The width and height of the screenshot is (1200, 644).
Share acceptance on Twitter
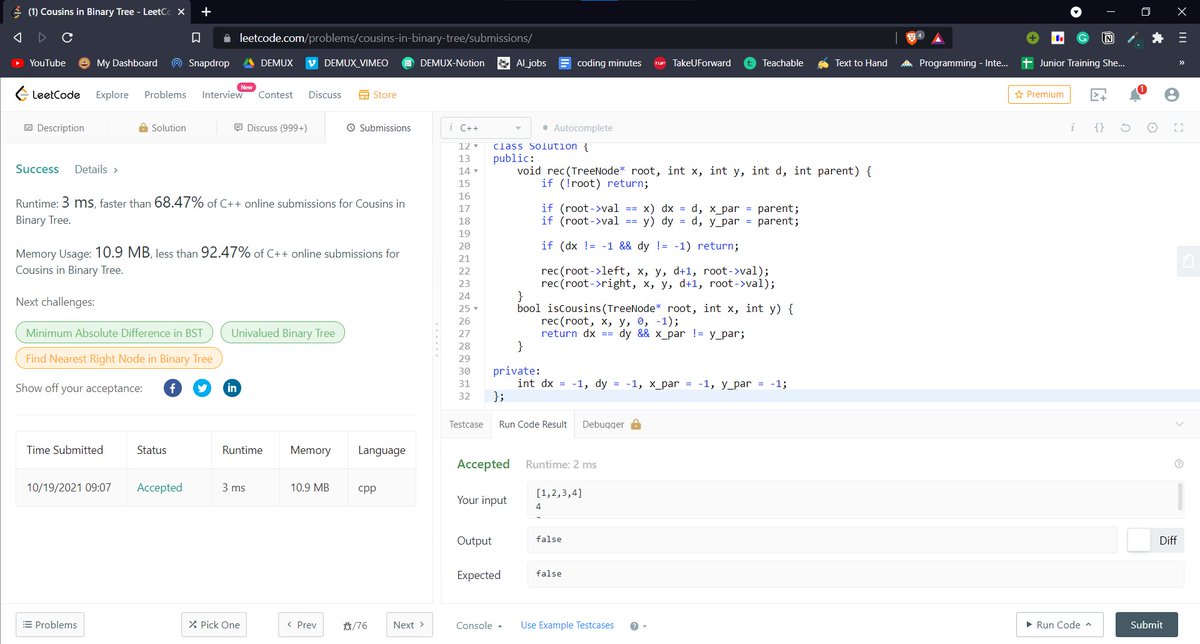[x=202, y=388]
